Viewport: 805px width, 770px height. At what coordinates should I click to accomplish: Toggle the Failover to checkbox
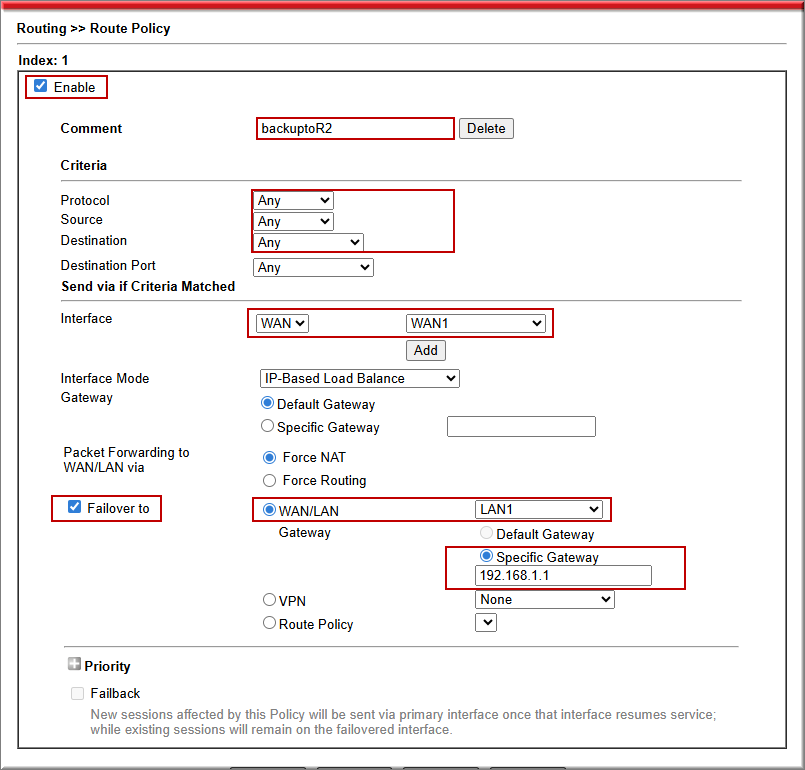(x=74, y=507)
